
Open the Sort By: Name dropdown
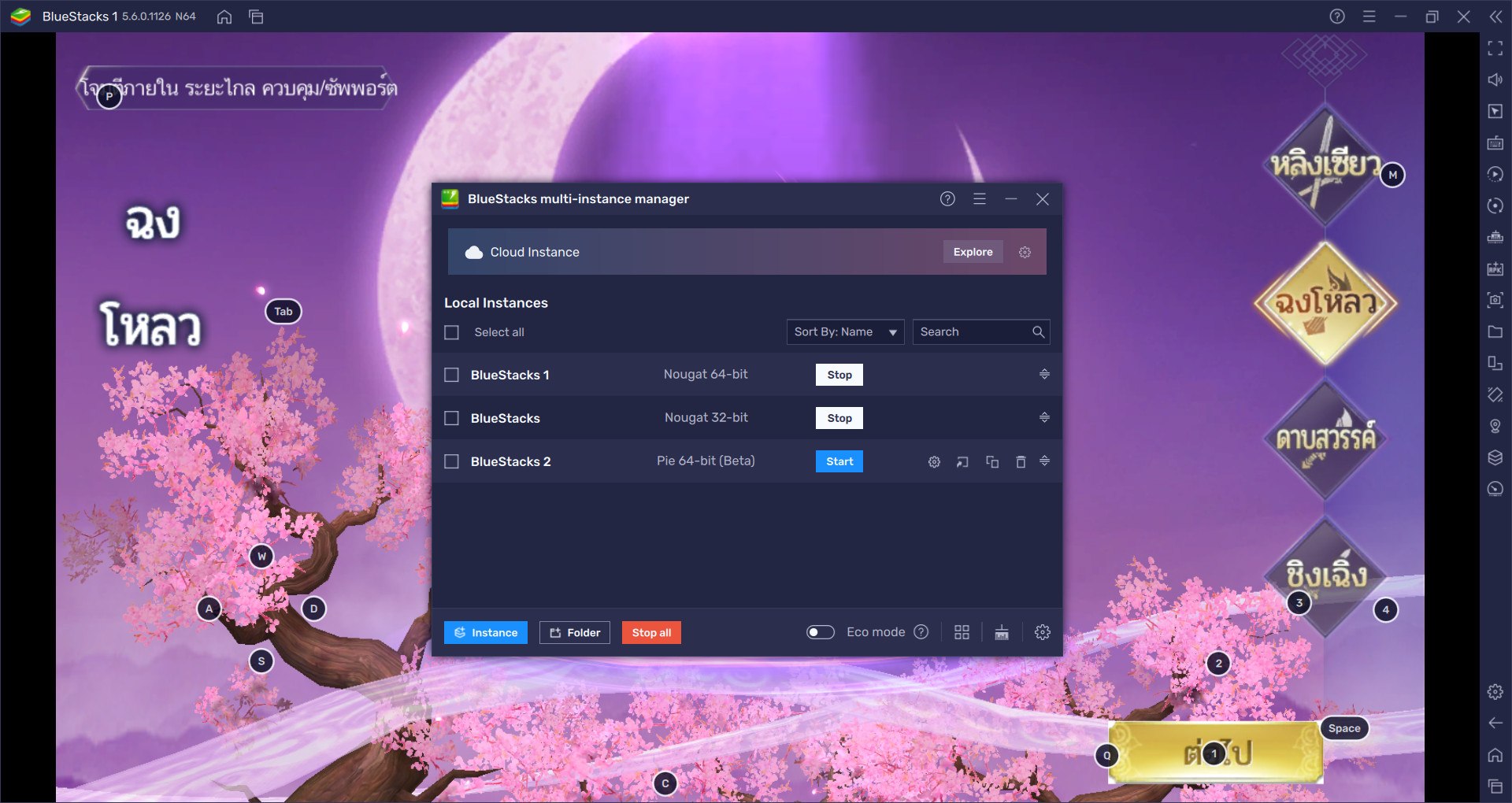click(845, 332)
